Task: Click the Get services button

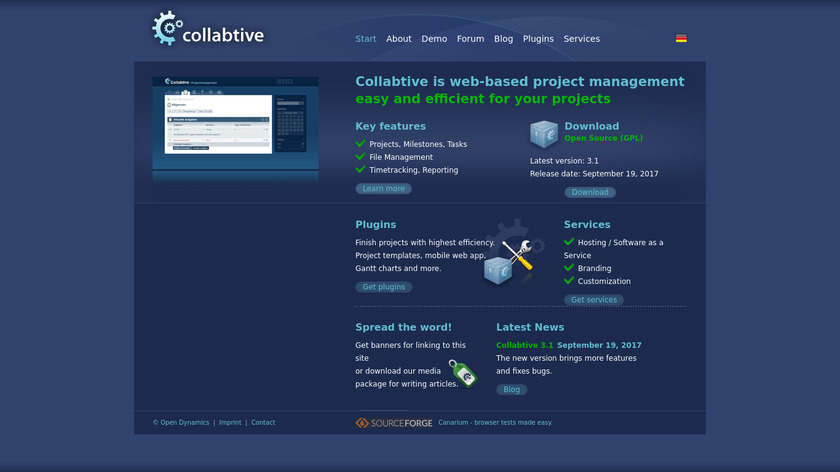Action: click(594, 300)
